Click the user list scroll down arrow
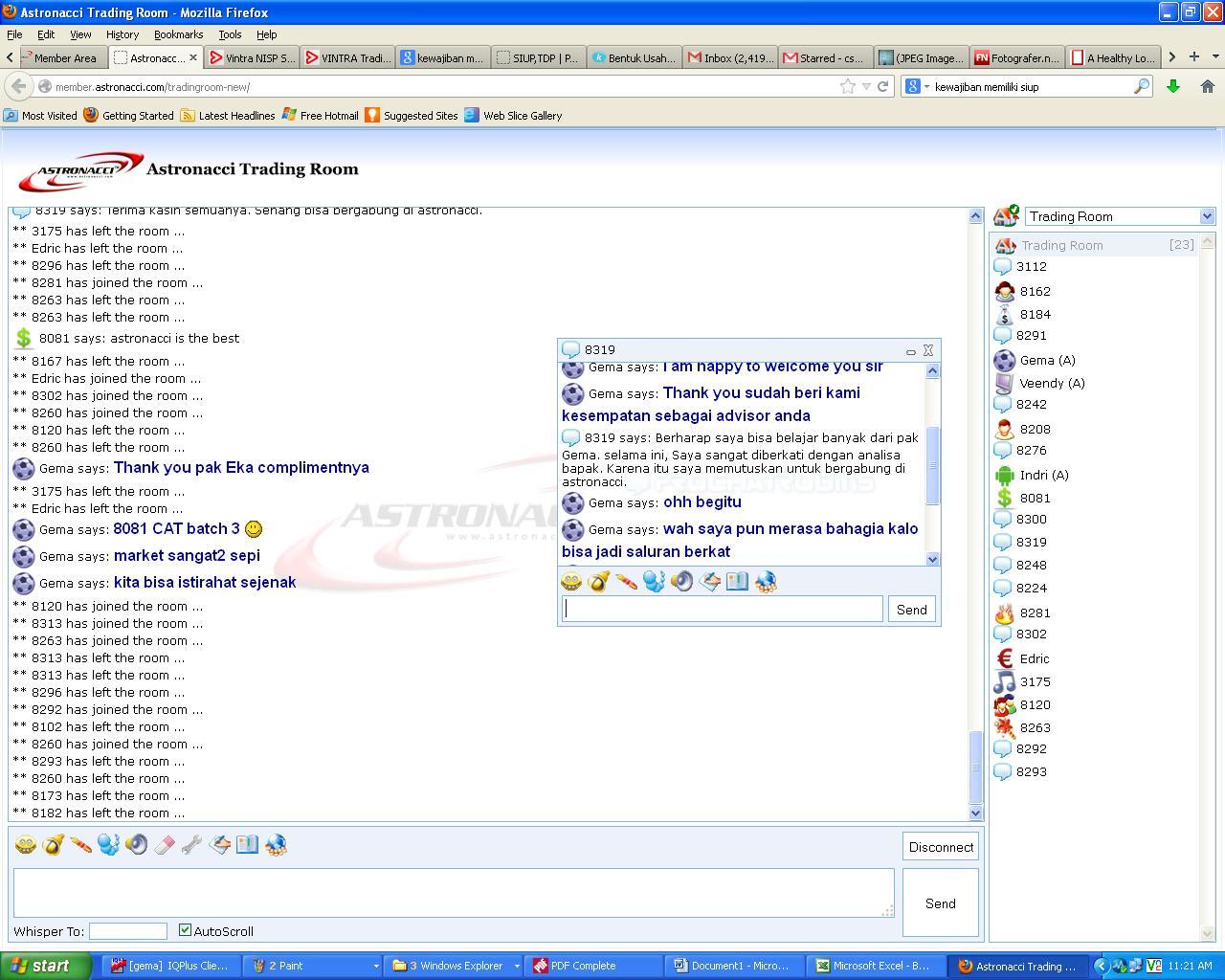The width and height of the screenshot is (1225, 980). (1206, 933)
